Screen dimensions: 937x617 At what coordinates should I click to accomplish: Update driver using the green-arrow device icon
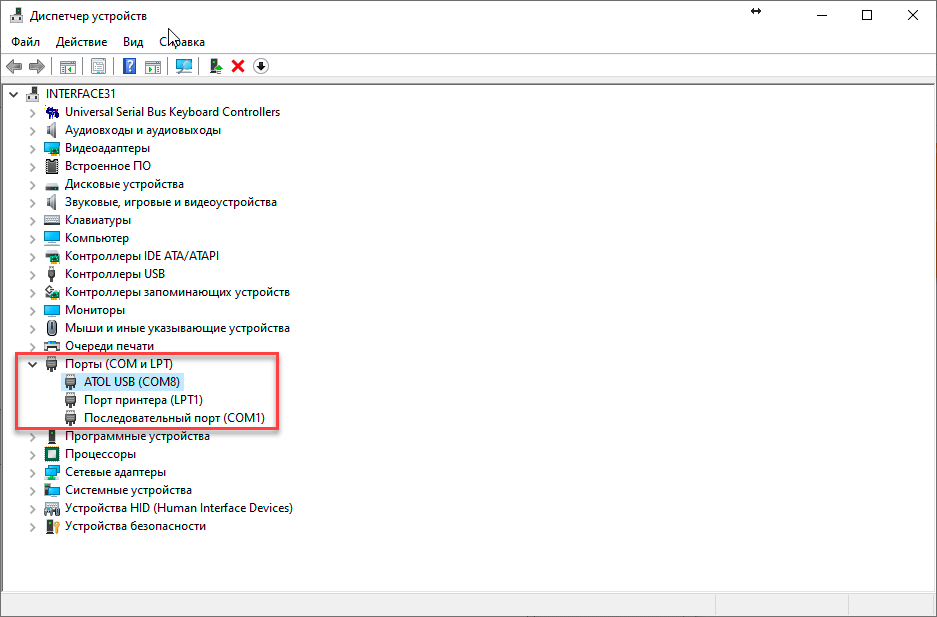tap(216, 66)
